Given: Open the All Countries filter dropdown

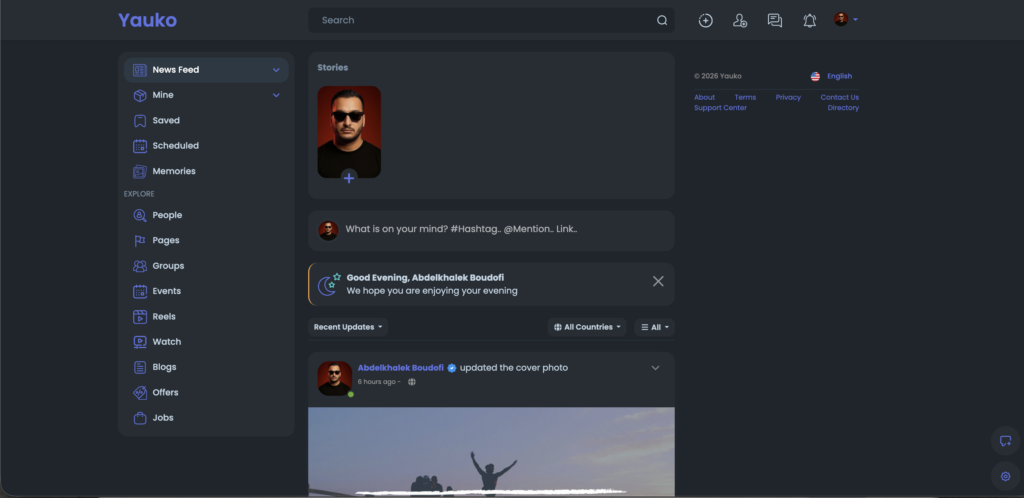Looking at the screenshot, I should click(x=587, y=327).
